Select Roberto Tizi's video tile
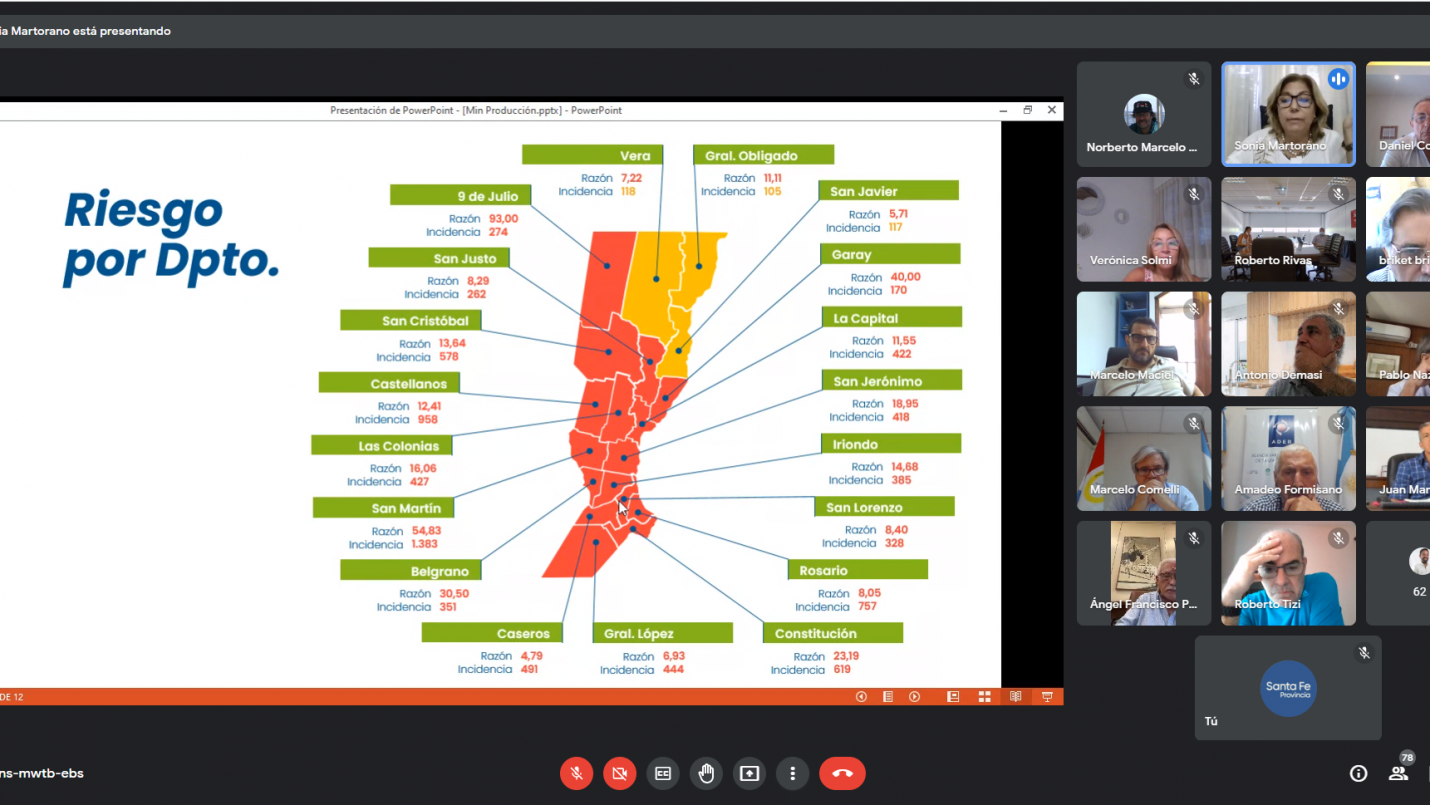The image size is (1430, 805). click(x=1288, y=574)
